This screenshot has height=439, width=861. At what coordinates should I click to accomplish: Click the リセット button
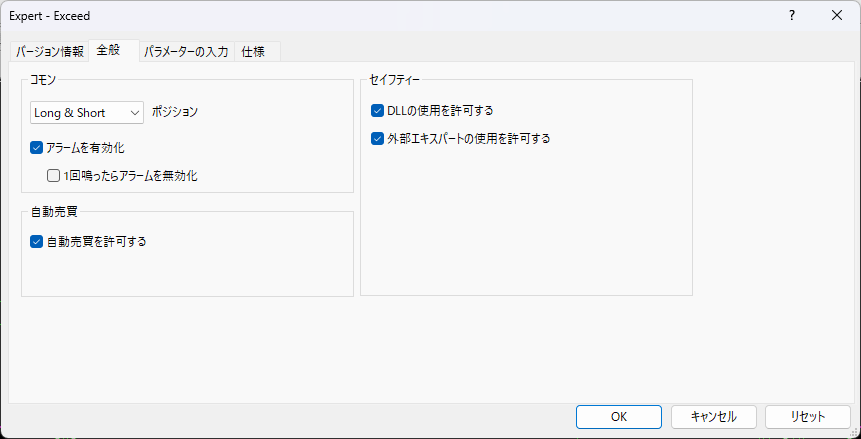(808, 417)
